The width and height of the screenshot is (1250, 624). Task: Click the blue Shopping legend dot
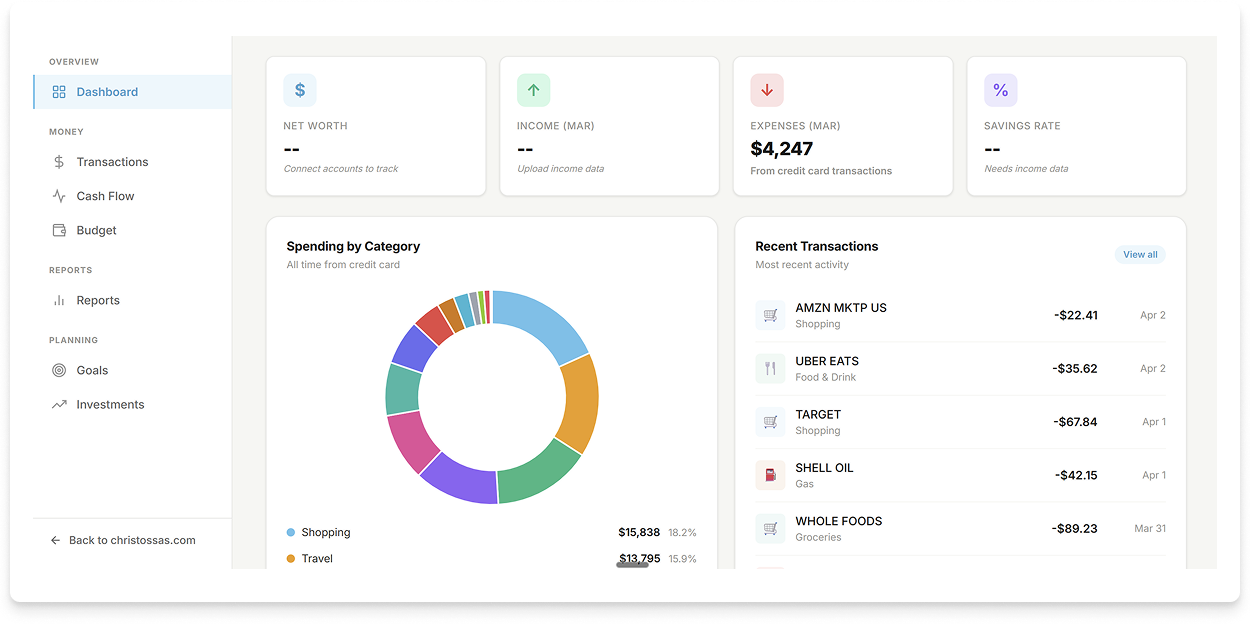(291, 532)
